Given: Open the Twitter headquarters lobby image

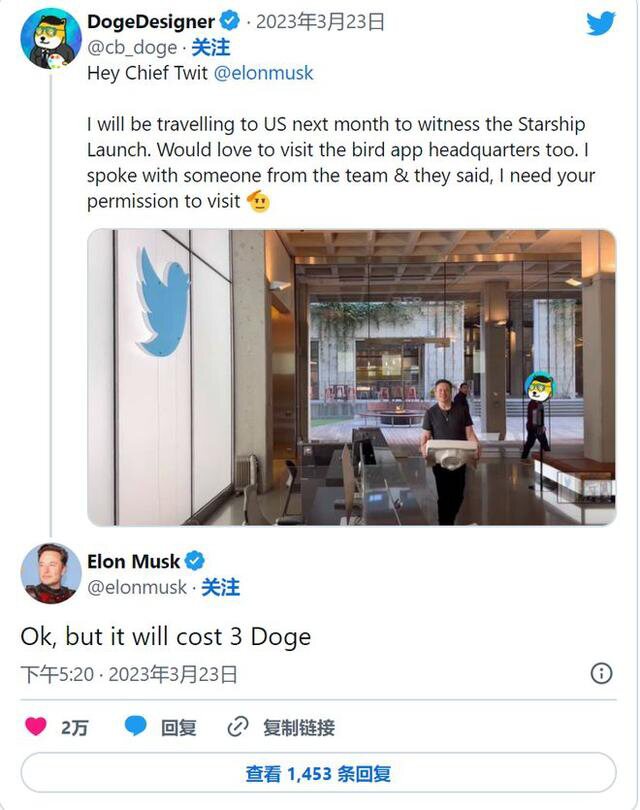Looking at the screenshot, I should [x=351, y=377].
